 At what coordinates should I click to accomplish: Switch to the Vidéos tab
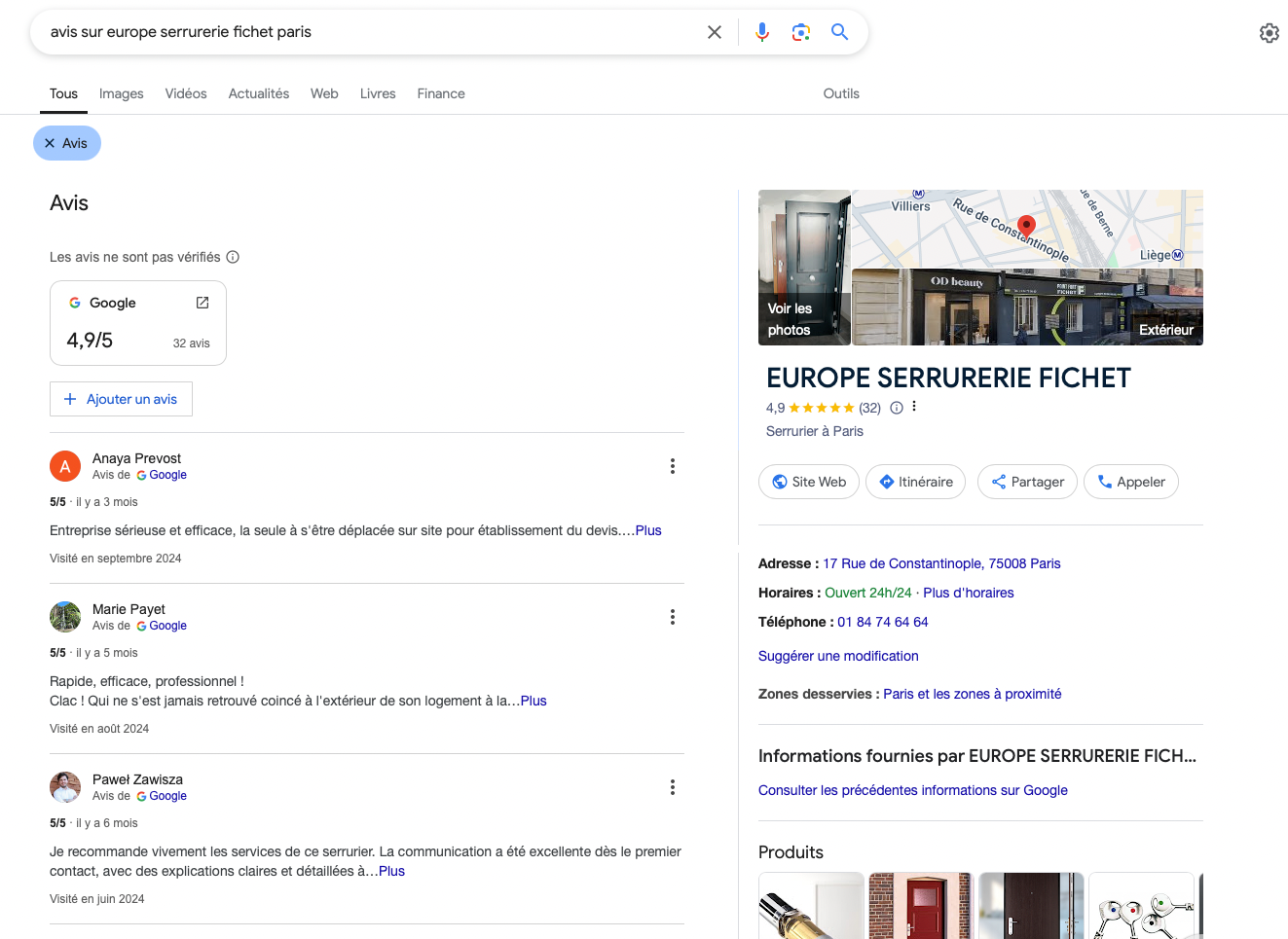tap(186, 93)
